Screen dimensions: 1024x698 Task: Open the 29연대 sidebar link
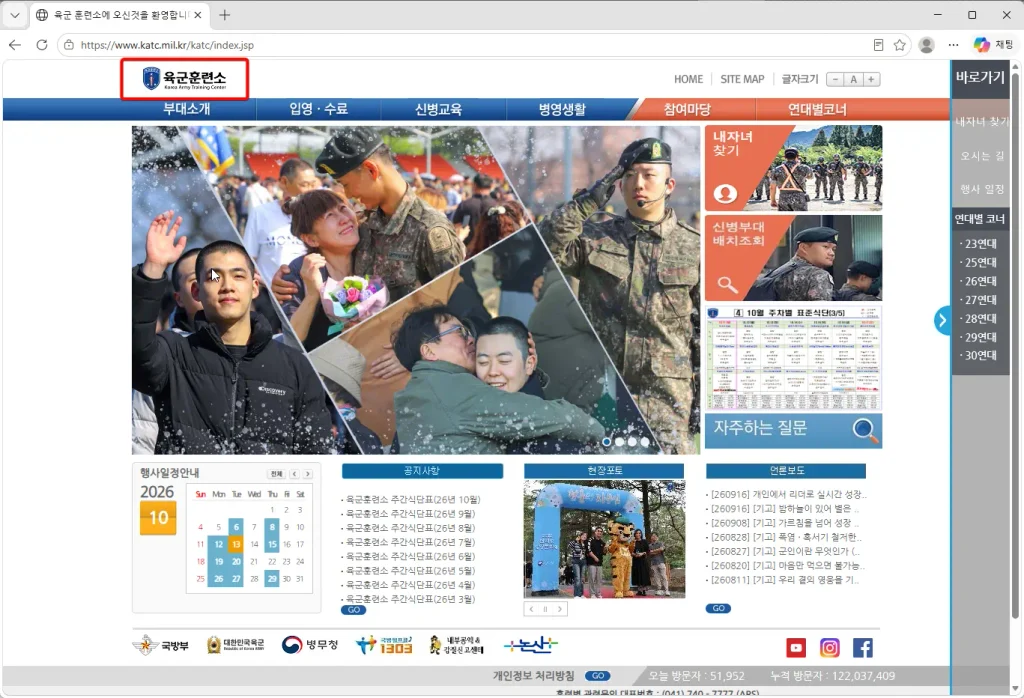[x=979, y=337]
